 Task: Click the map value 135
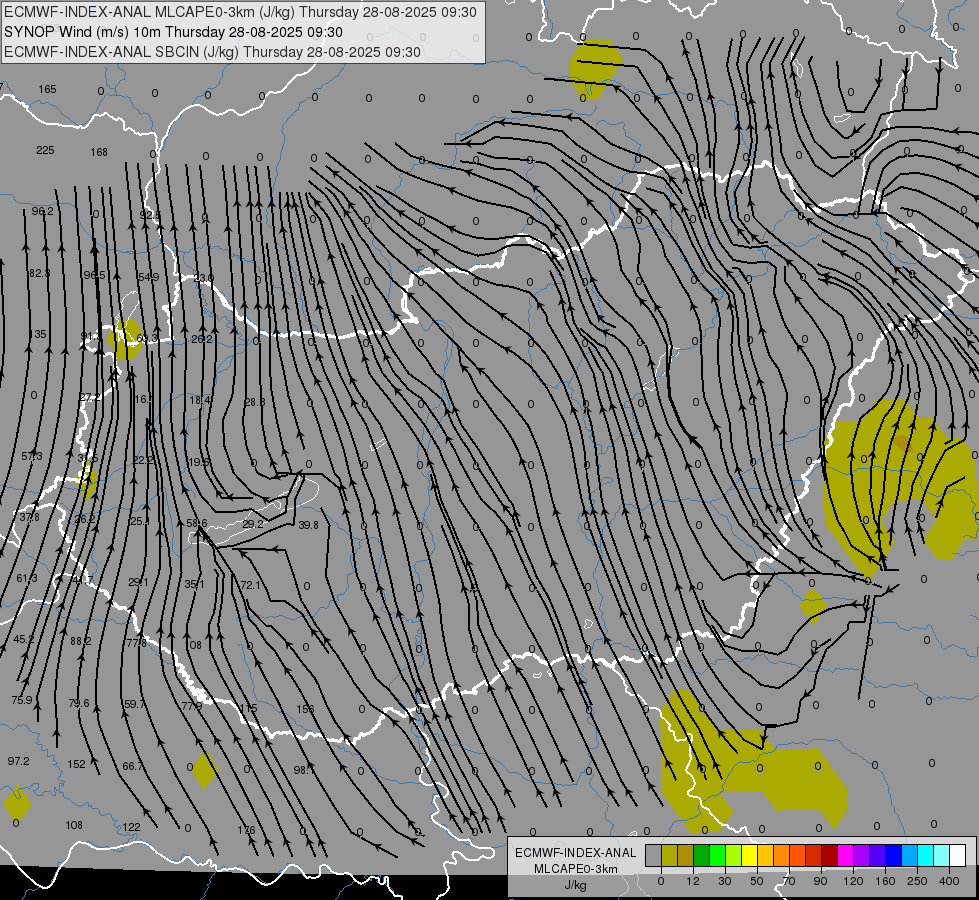coord(38,334)
